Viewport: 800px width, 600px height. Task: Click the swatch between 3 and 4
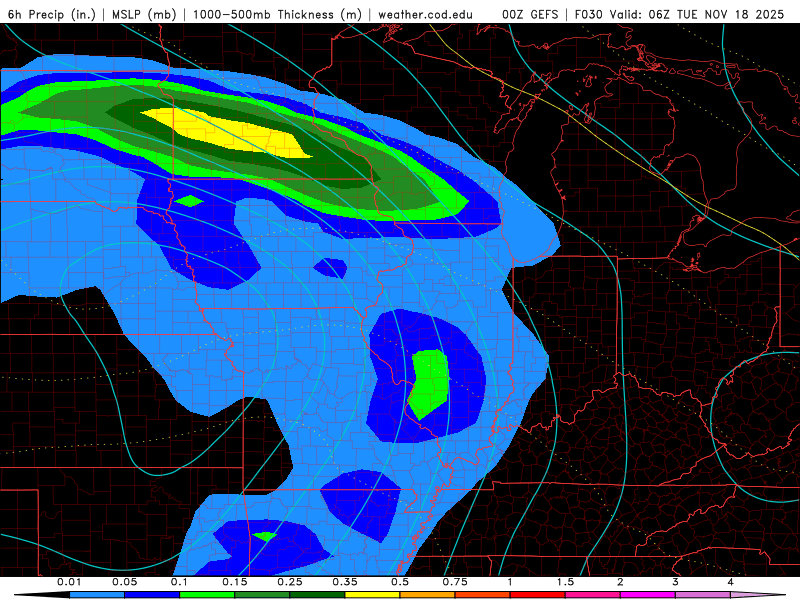(x=703, y=595)
